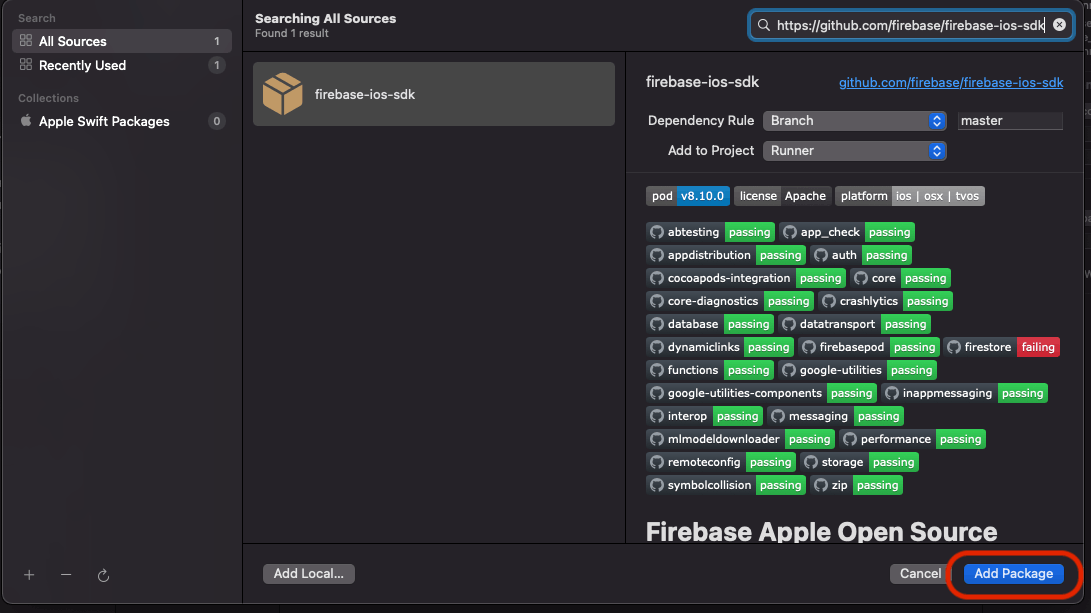Click the core-diagnostics GitHub icon

[x=657, y=301]
